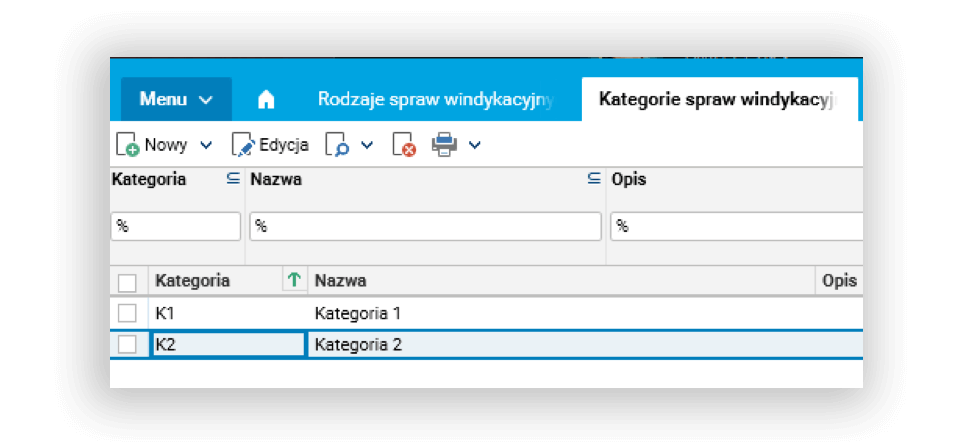This screenshot has height=445, width=973.
Task: Open the dropdown arrow next to Nowy
Action: 206,145
